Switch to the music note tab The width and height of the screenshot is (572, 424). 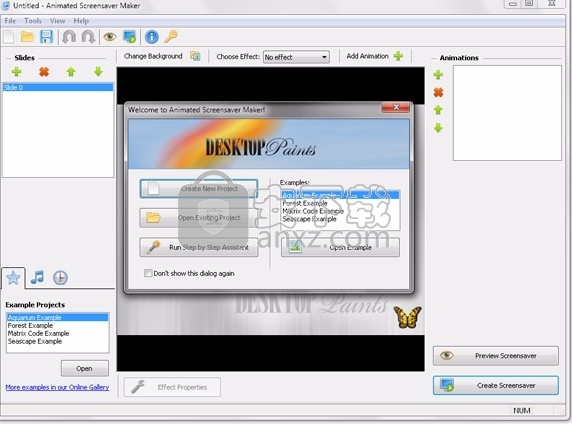37,278
